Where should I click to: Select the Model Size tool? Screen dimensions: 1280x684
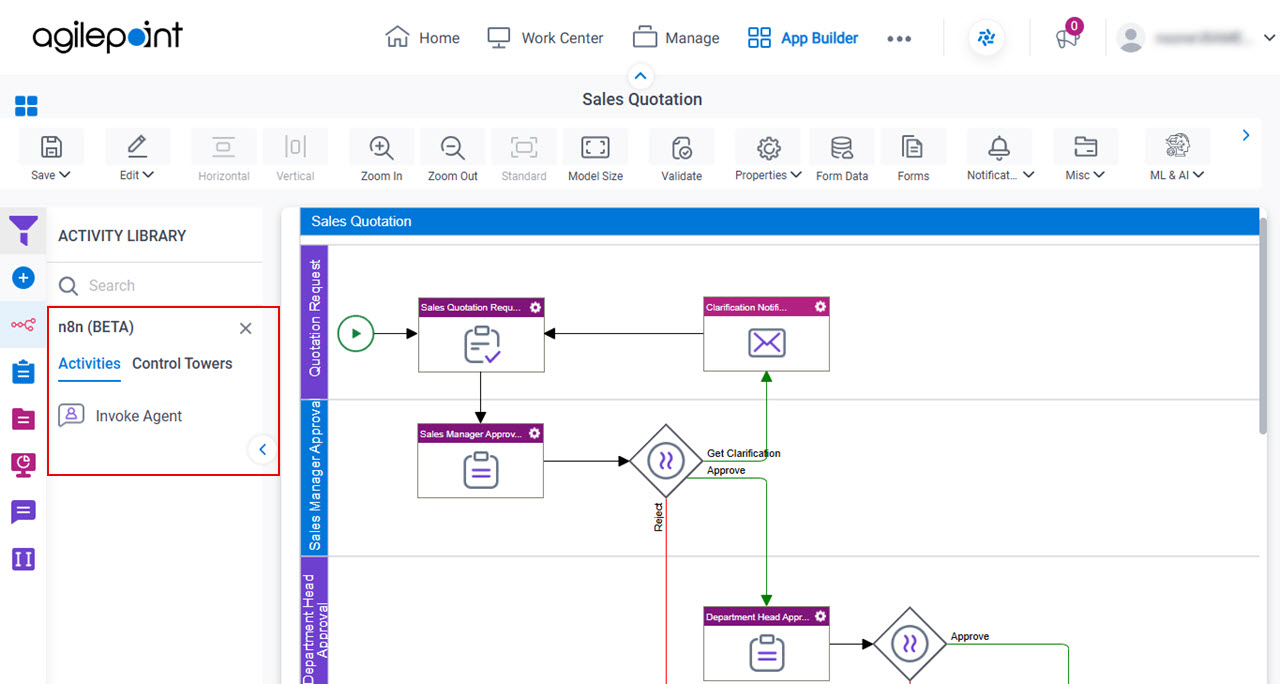pos(595,158)
